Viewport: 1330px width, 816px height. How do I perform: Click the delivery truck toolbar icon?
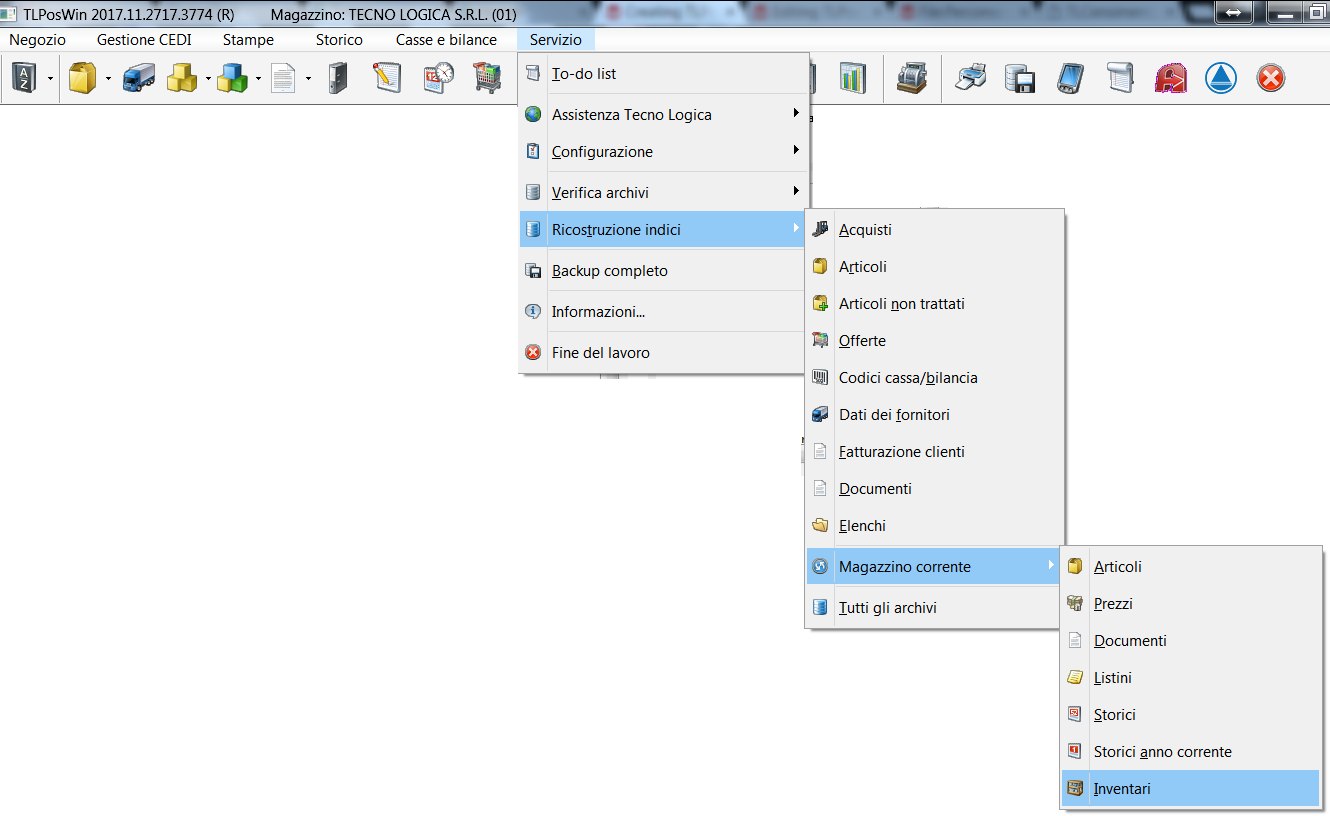[x=138, y=79]
